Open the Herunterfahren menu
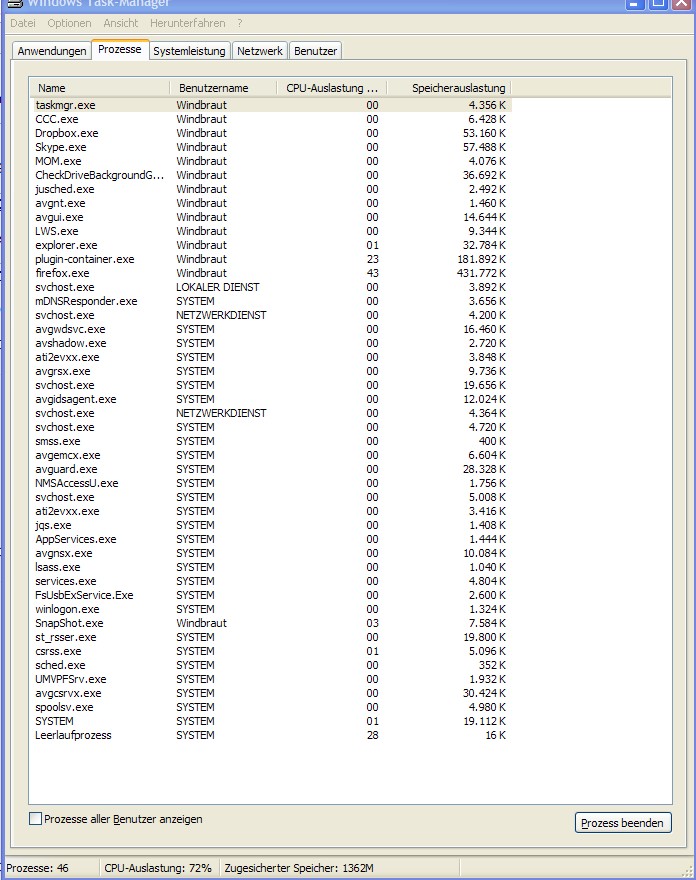Viewport: 696px width, 880px height. [187, 23]
